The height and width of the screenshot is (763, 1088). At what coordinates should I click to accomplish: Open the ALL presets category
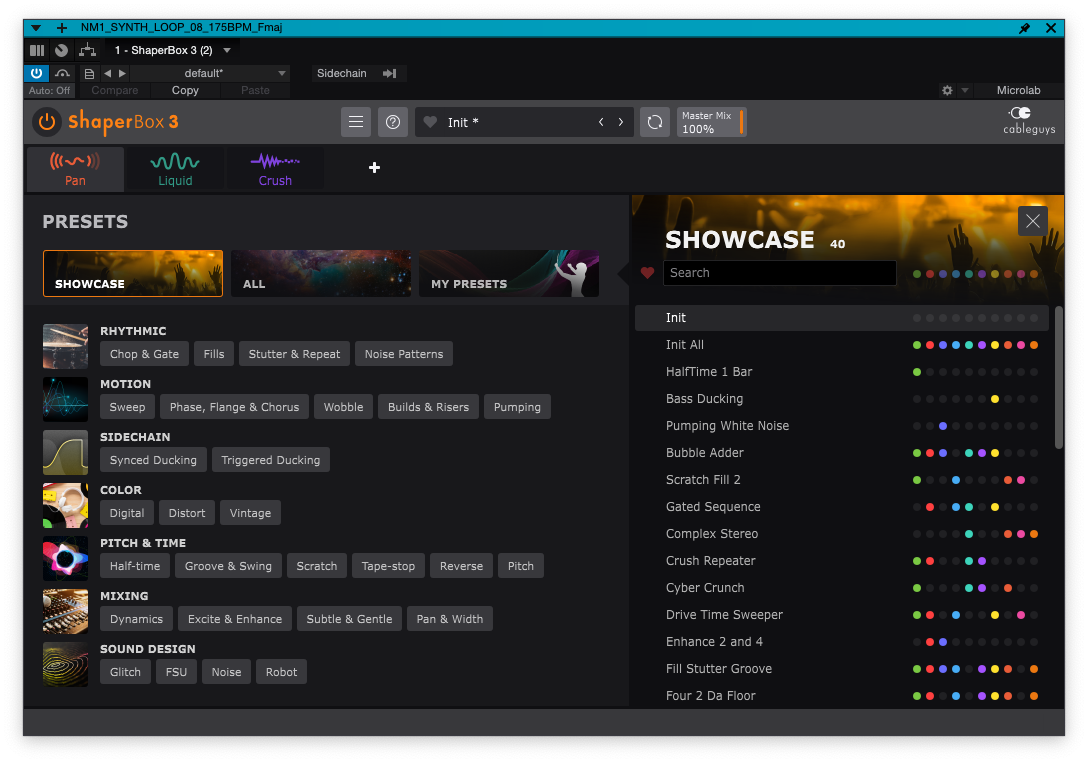(x=321, y=273)
